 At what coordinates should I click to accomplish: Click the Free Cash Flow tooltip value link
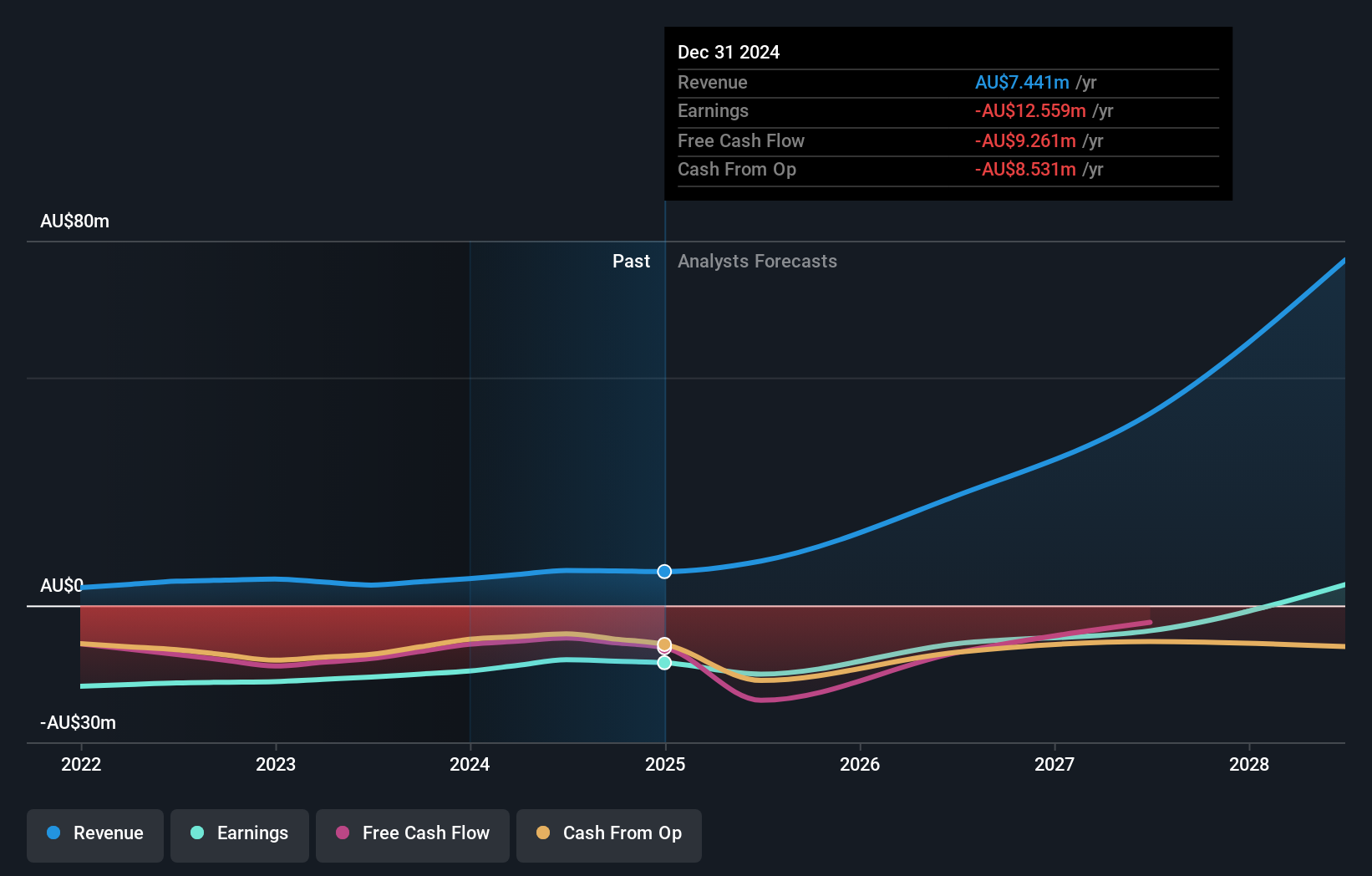click(1025, 140)
